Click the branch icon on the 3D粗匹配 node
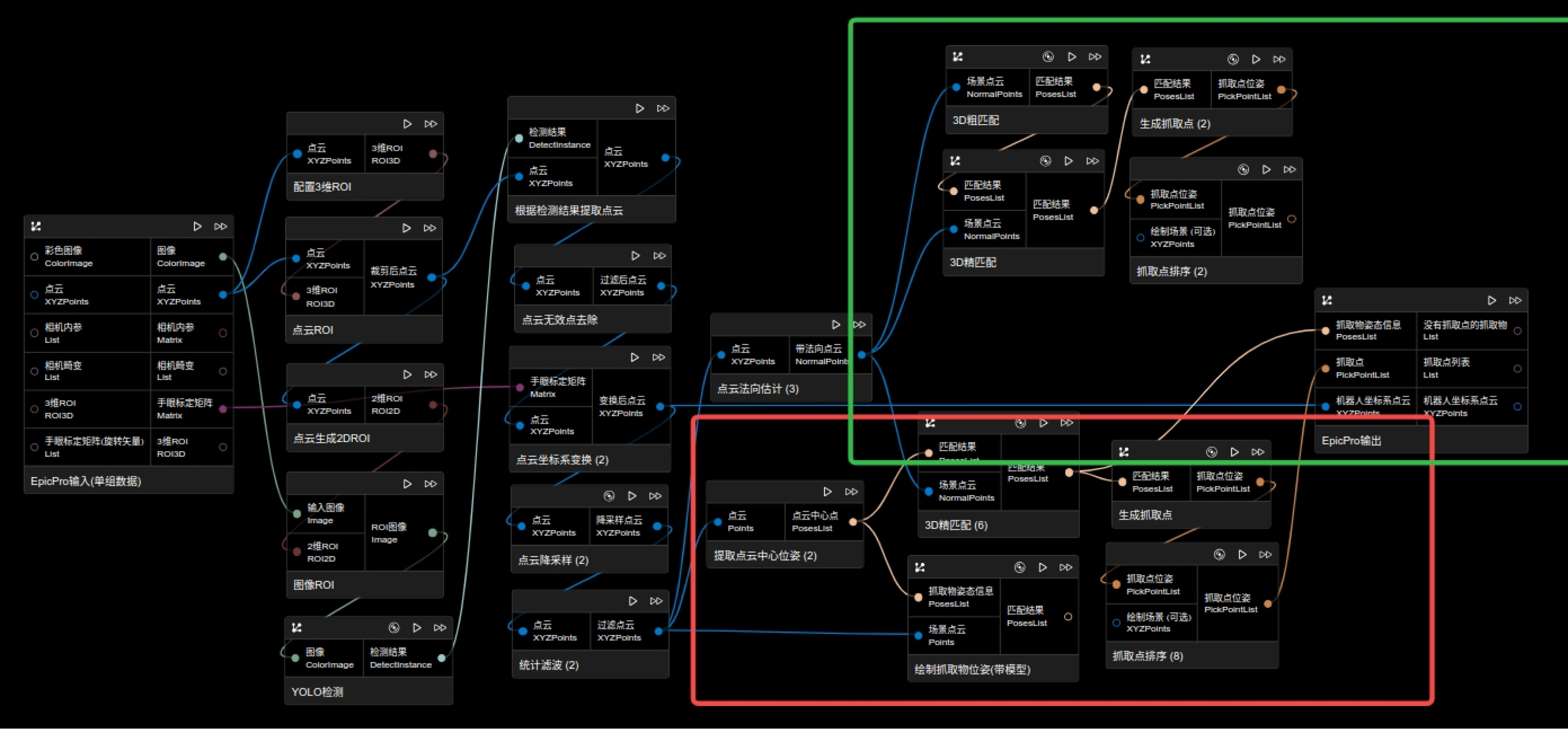 pyautogui.click(x=957, y=57)
